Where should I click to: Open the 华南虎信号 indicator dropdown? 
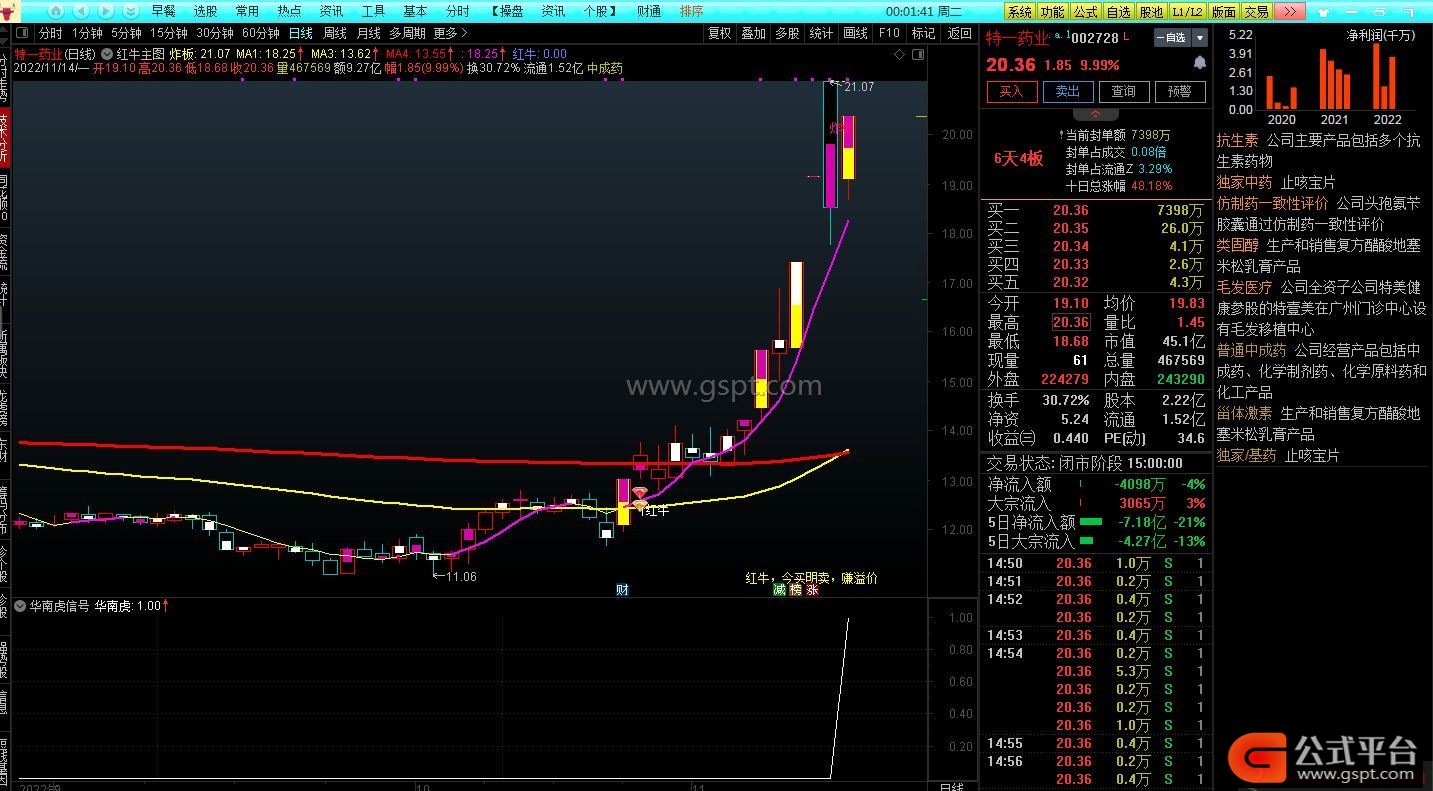(20, 606)
